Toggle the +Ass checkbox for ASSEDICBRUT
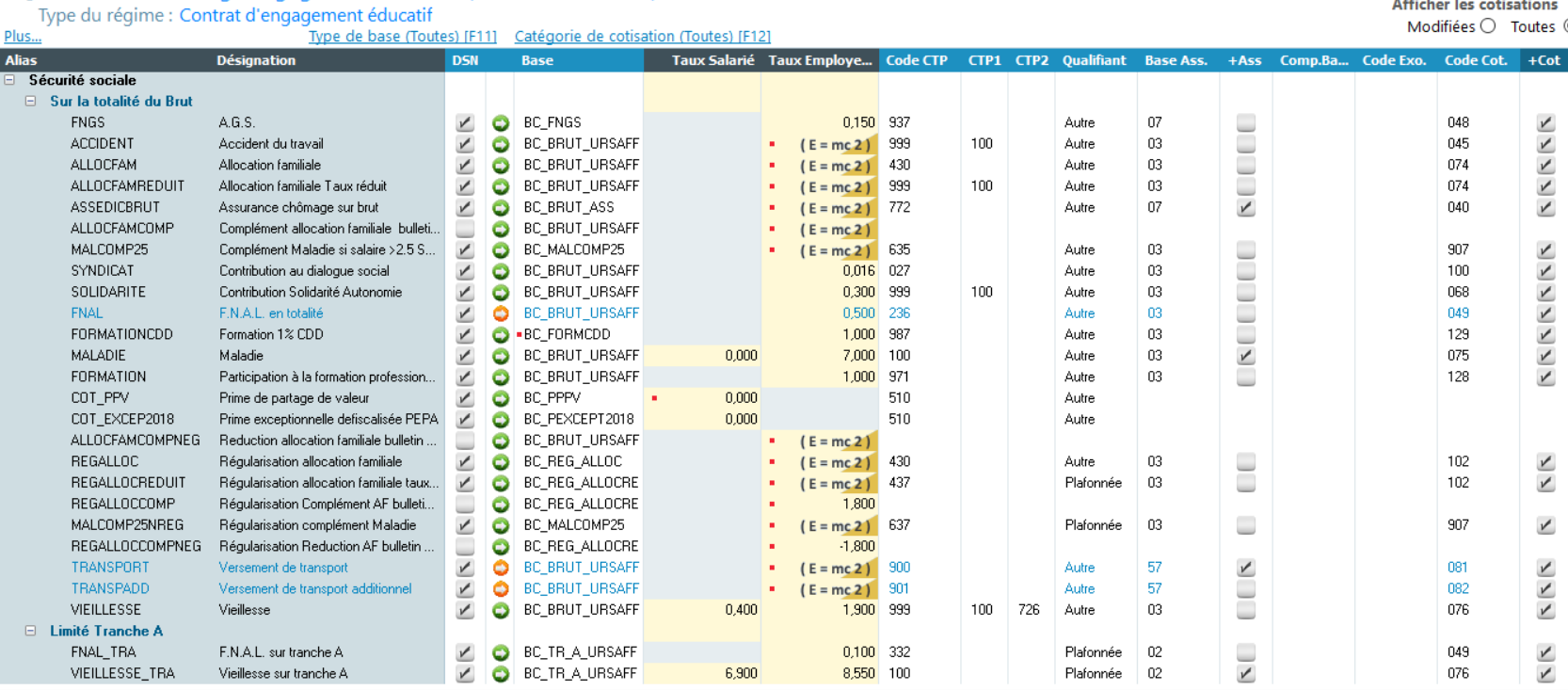Viewport: 1568px width, 690px height. (1246, 207)
